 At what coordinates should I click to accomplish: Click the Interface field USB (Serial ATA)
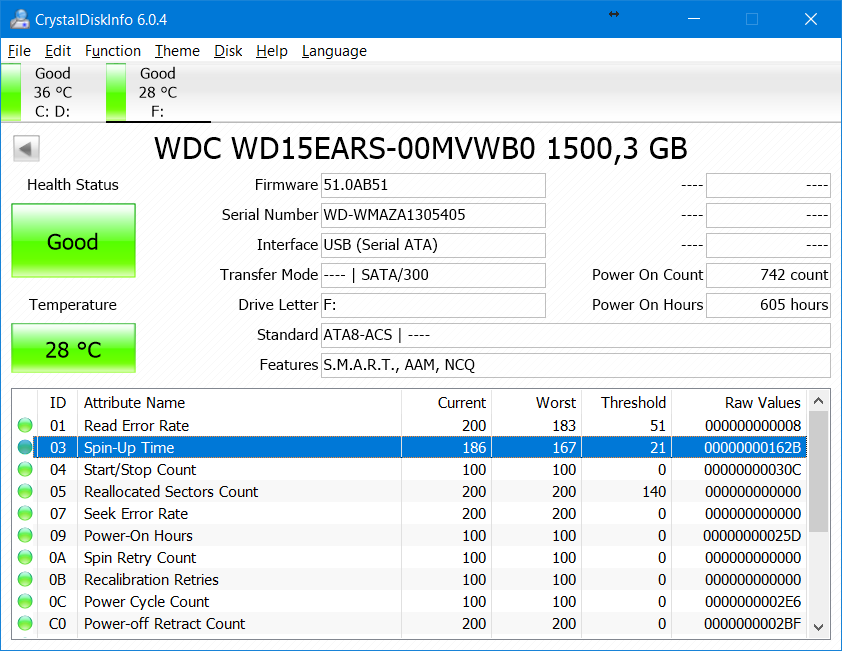click(x=433, y=245)
